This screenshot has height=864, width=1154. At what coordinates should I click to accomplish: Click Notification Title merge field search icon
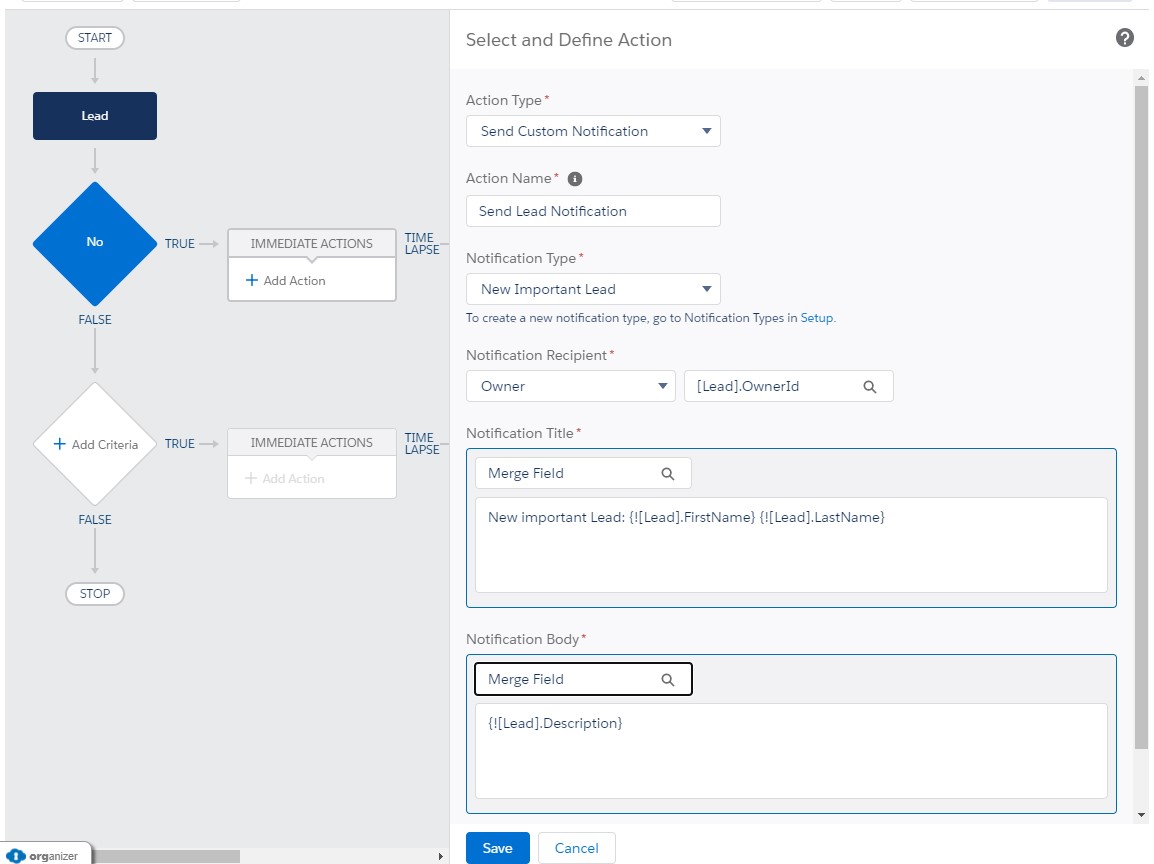[x=668, y=474]
